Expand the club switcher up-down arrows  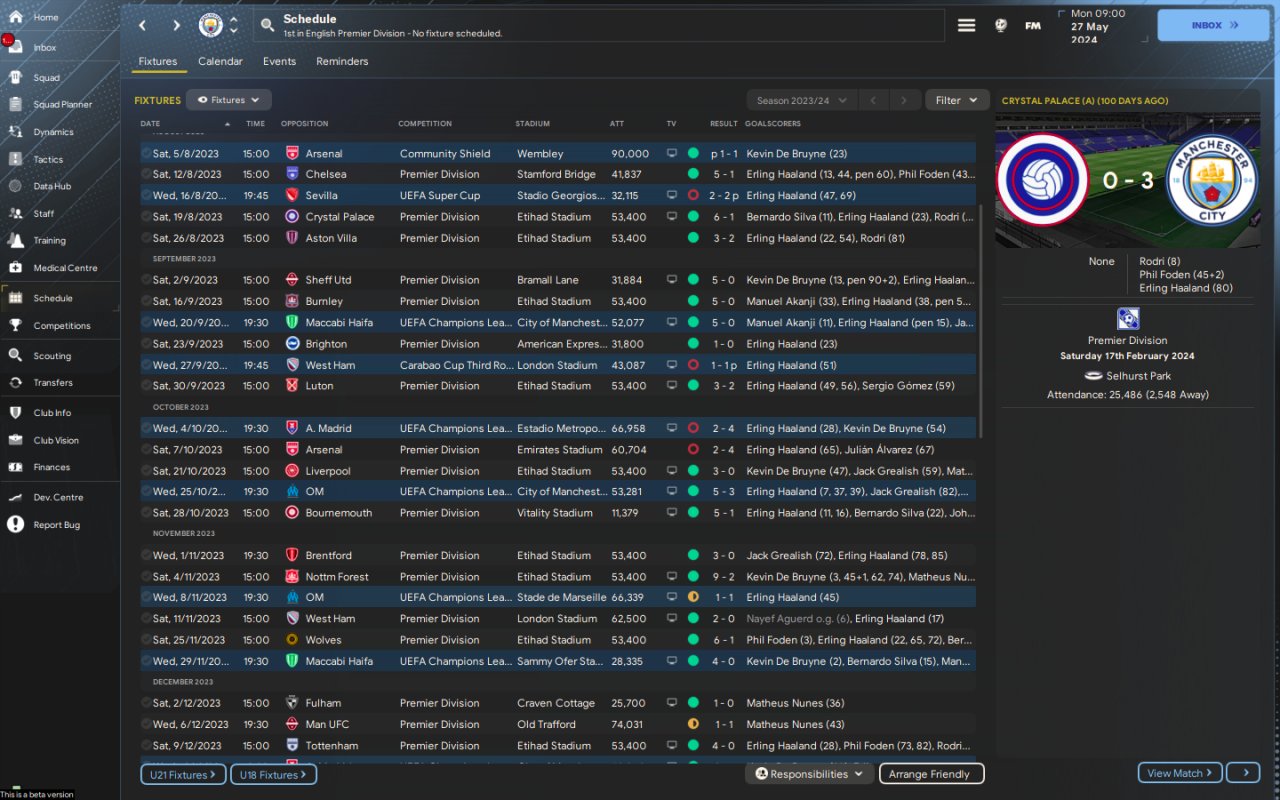[x=234, y=25]
